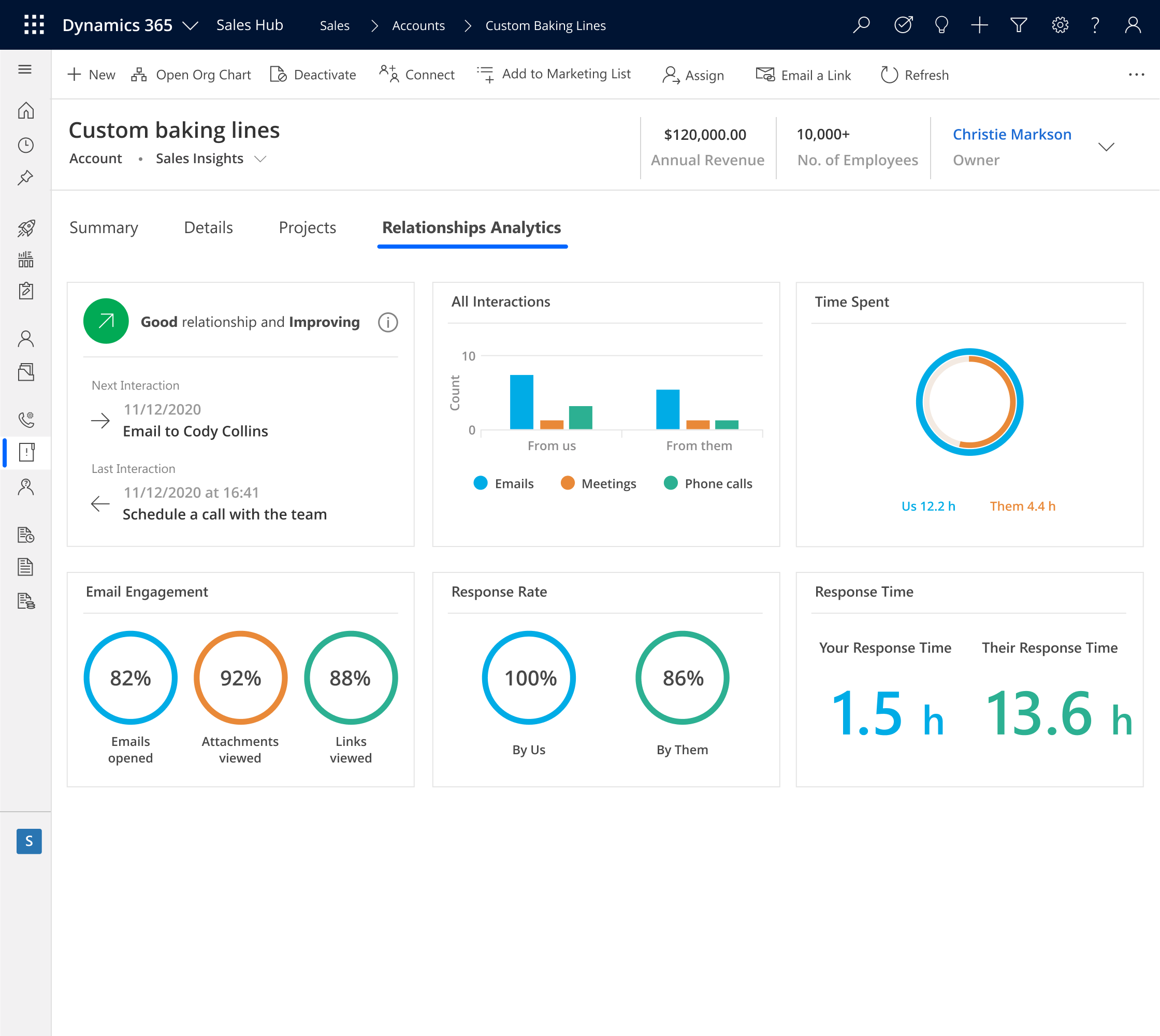Click the help question mark icon

[x=1095, y=25]
